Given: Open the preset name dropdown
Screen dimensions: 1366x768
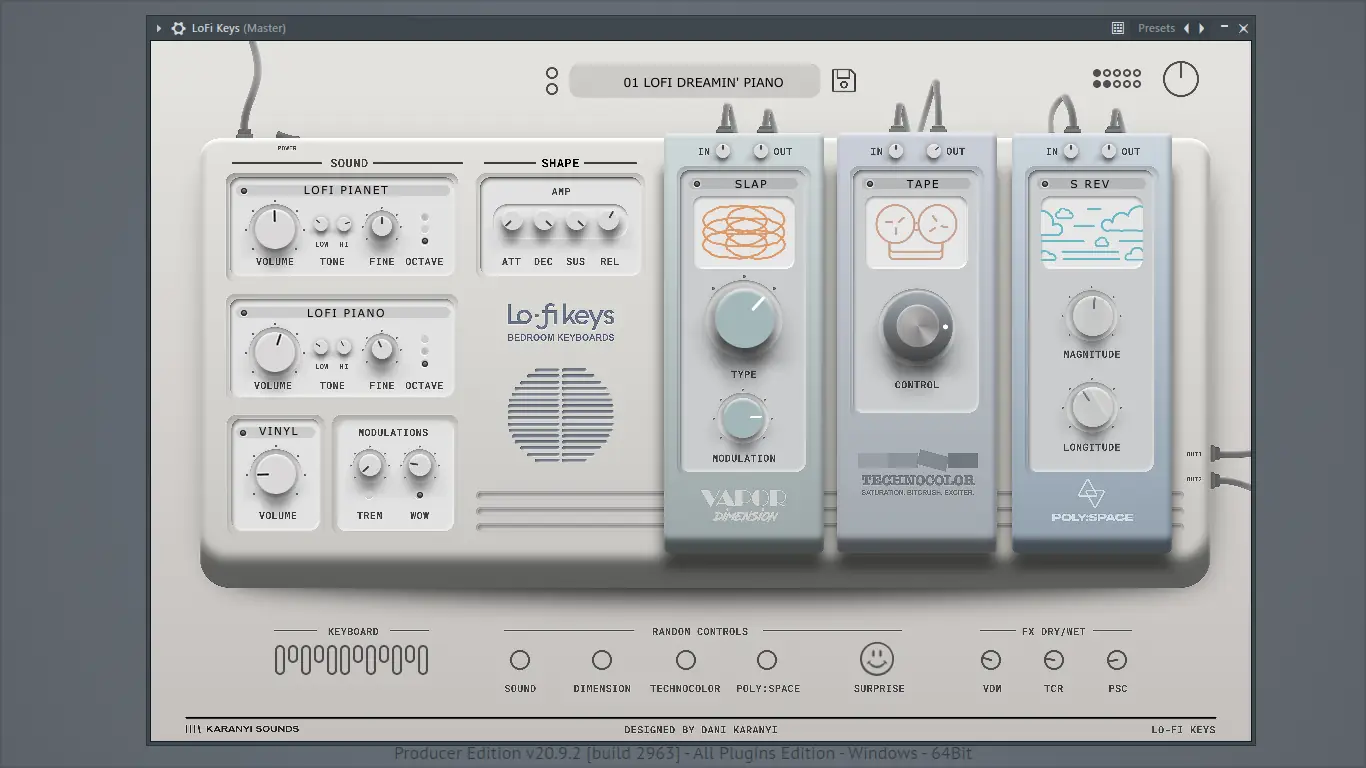Looking at the screenshot, I should click(x=694, y=82).
